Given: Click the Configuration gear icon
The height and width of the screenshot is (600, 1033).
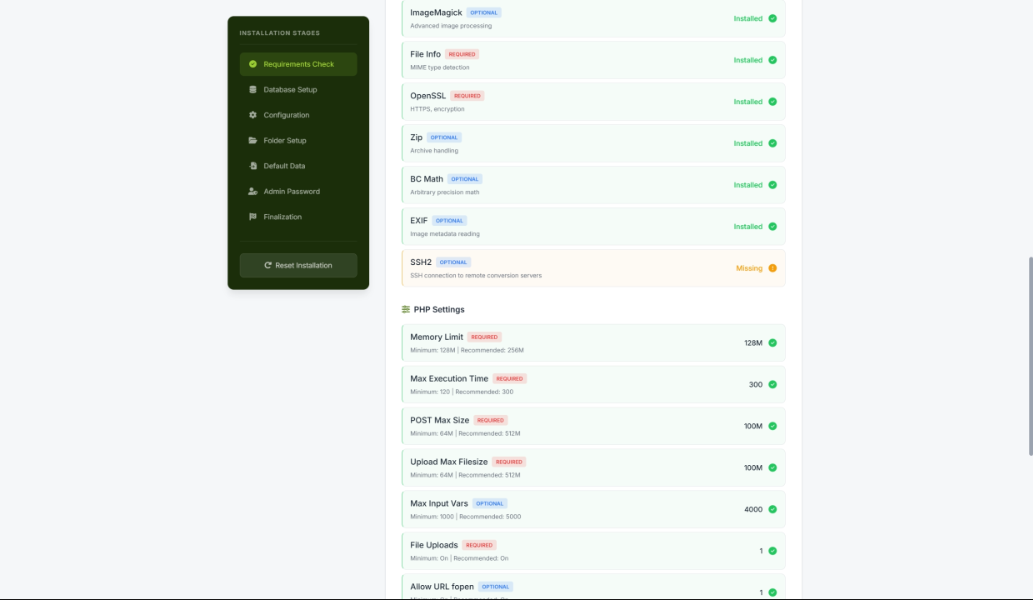Looking at the screenshot, I should tap(253, 115).
